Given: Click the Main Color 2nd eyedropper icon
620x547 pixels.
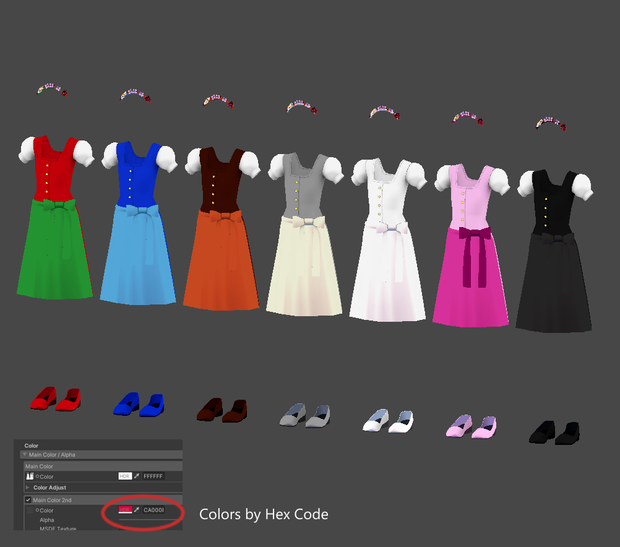Looking at the screenshot, I should [137, 510].
